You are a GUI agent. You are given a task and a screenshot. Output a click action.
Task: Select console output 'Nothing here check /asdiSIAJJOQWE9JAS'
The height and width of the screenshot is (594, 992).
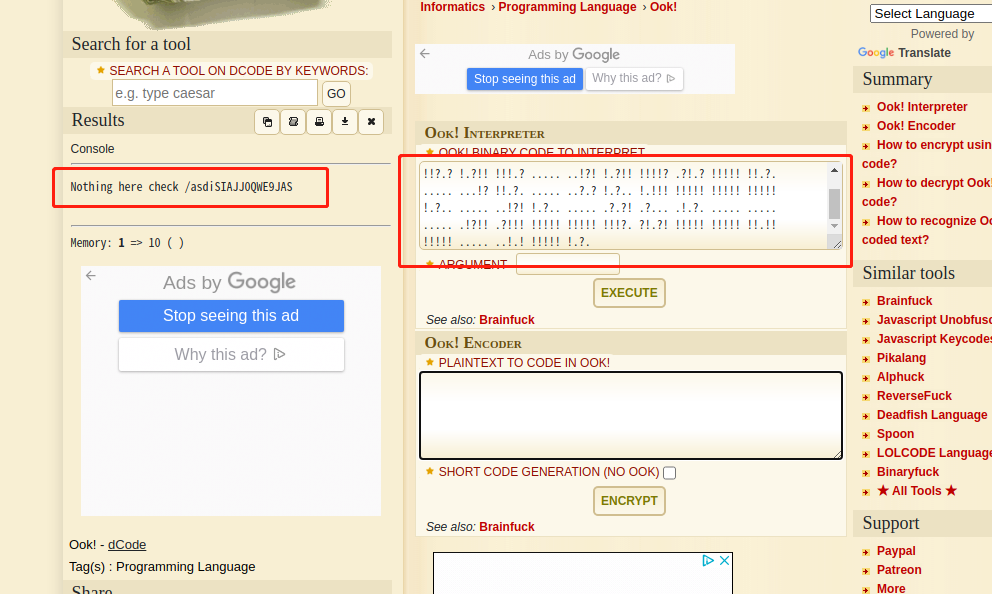pyautogui.click(x=181, y=187)
